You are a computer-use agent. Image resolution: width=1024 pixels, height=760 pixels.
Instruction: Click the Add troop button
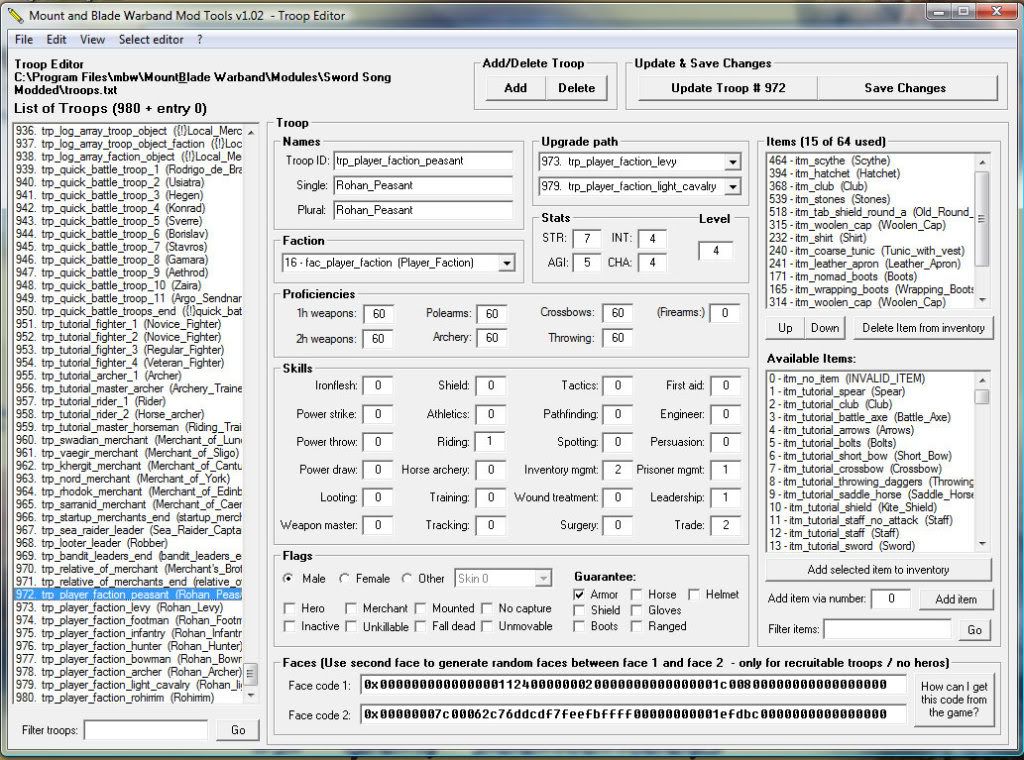[x=515, y=88]
